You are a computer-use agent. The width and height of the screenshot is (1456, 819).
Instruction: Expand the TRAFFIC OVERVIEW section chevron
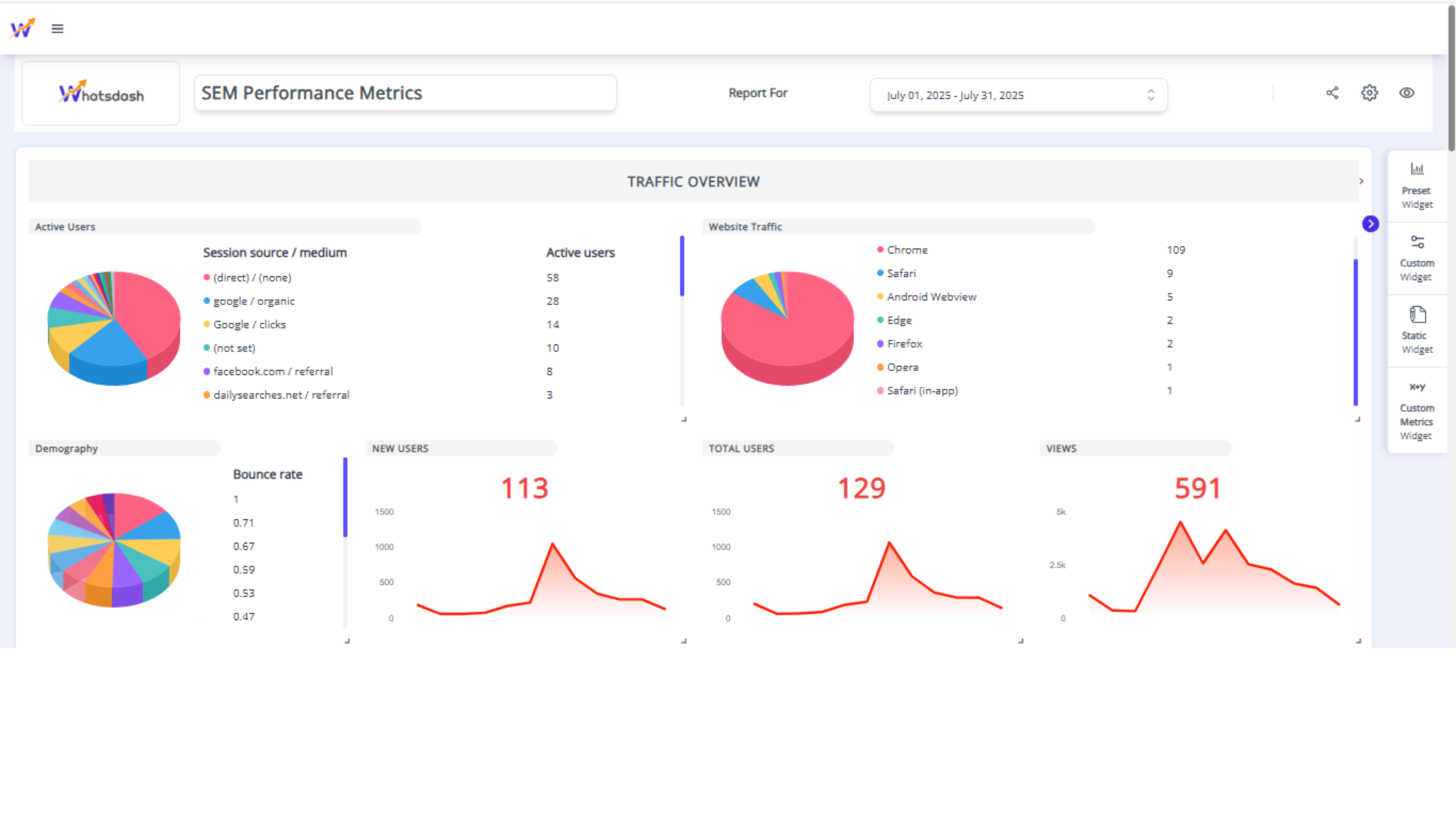coord(1361,181)
